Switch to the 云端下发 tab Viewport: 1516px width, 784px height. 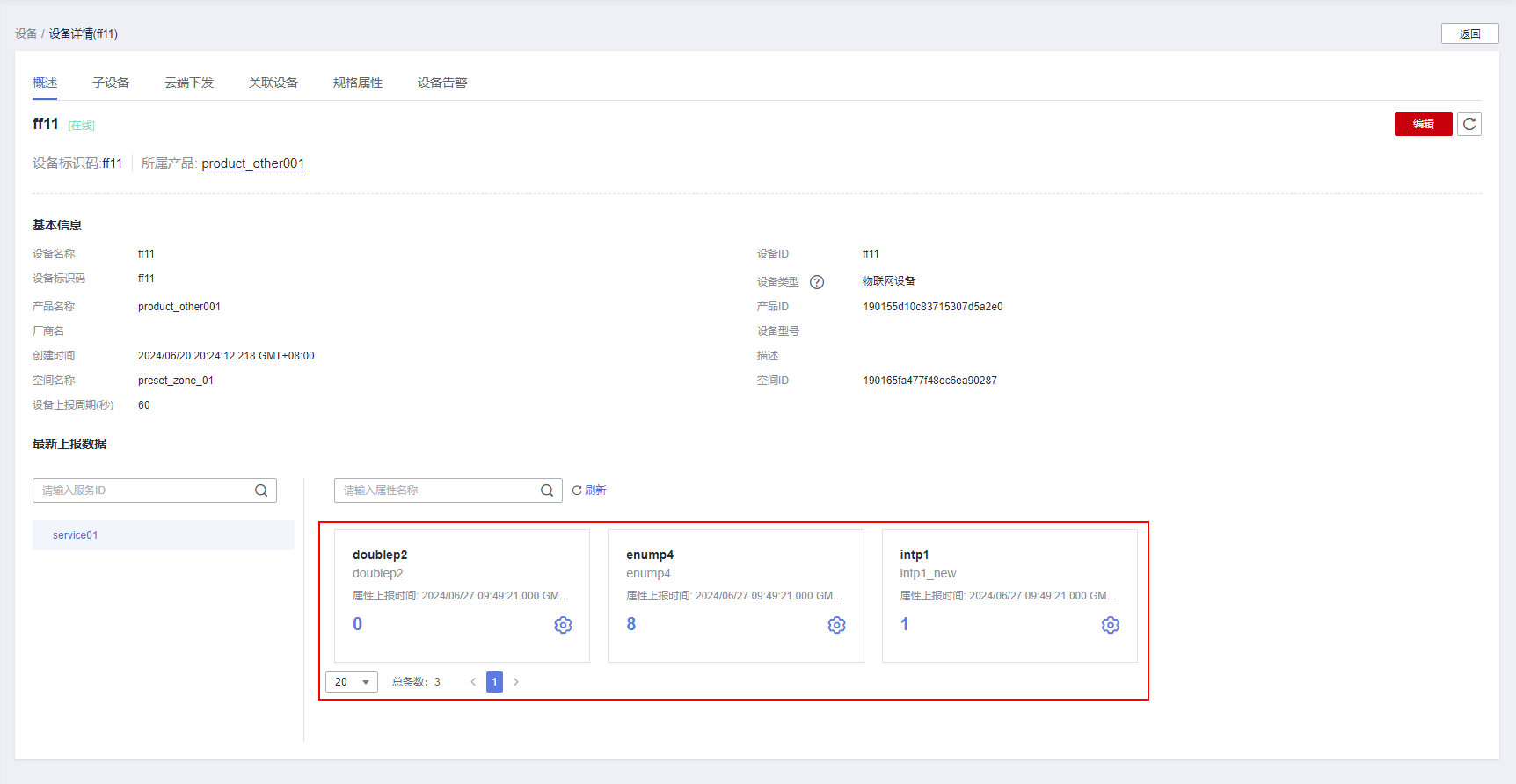[189, 83]
